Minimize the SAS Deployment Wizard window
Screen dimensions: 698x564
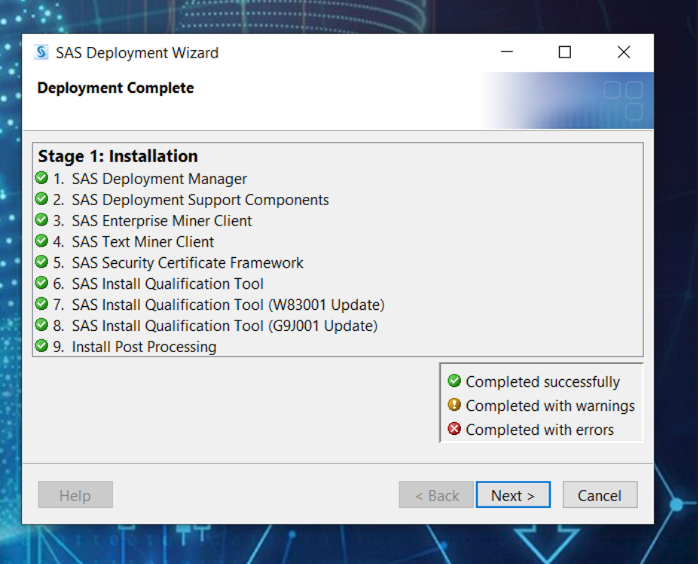click(506, 52)
